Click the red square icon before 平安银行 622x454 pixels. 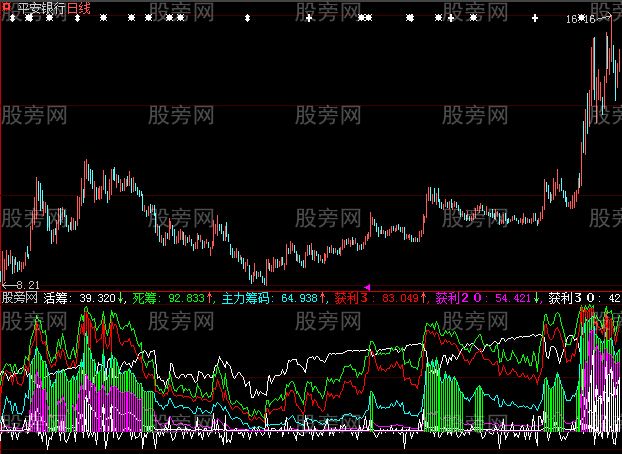(7, 7)
